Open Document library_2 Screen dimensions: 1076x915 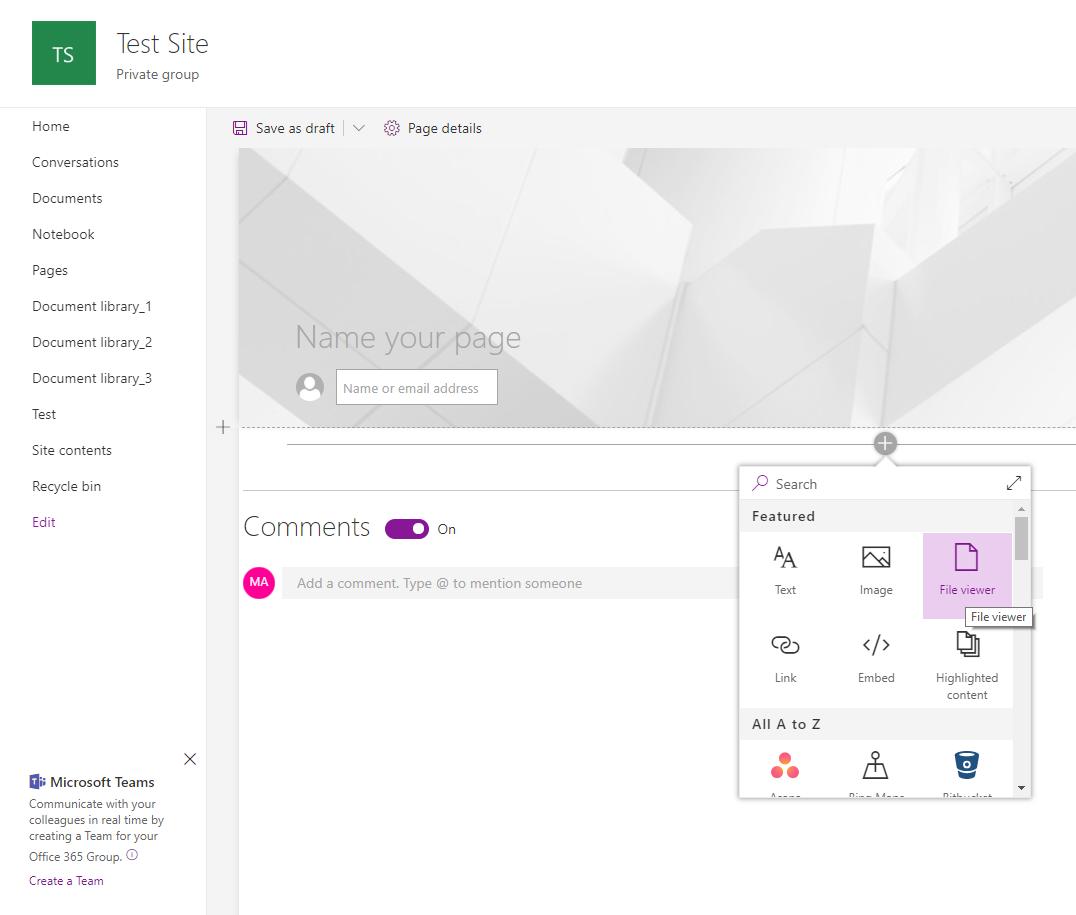(x=92, y=343)
